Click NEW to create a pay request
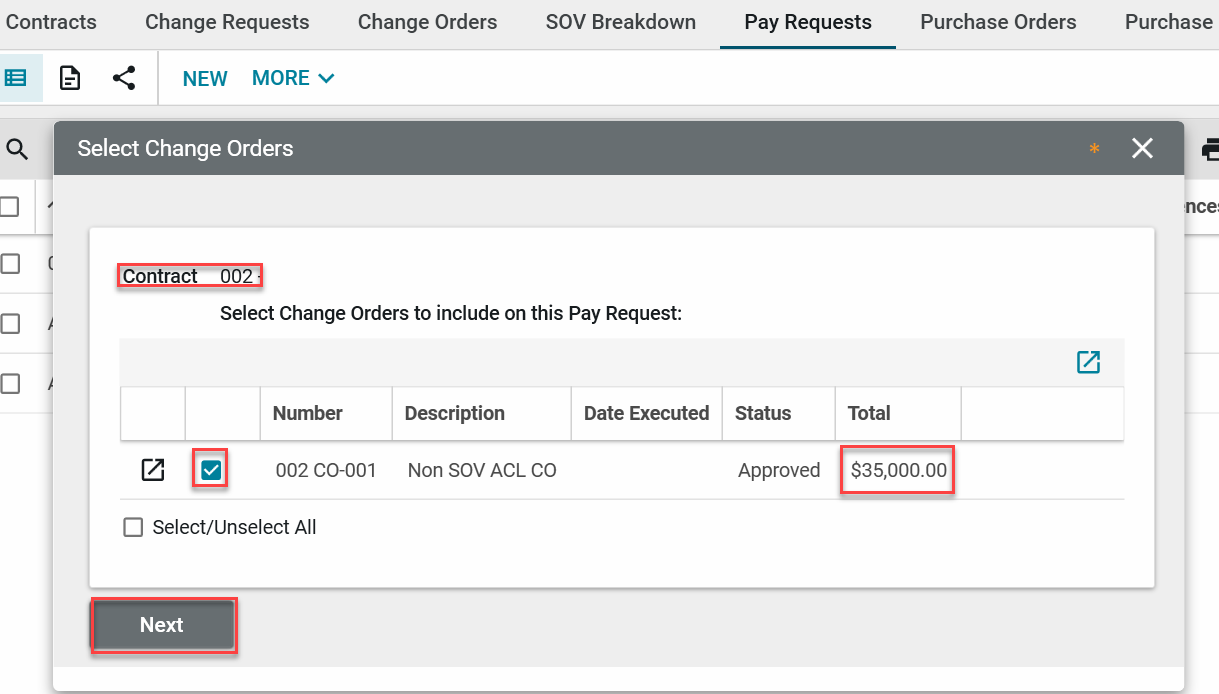1219x694 pixels. click(205, 78)
